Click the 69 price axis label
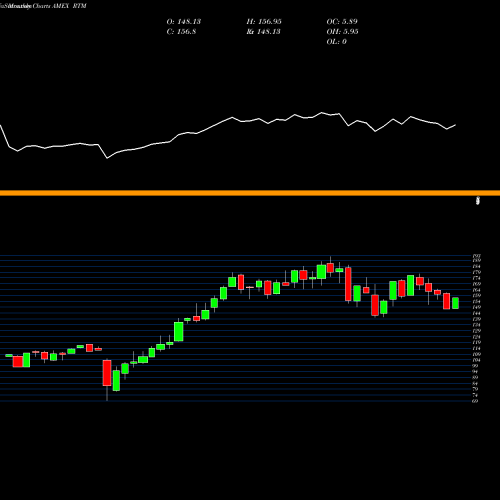Image resolution: width=500 pixels, height=500 pixels. point(476,401)
